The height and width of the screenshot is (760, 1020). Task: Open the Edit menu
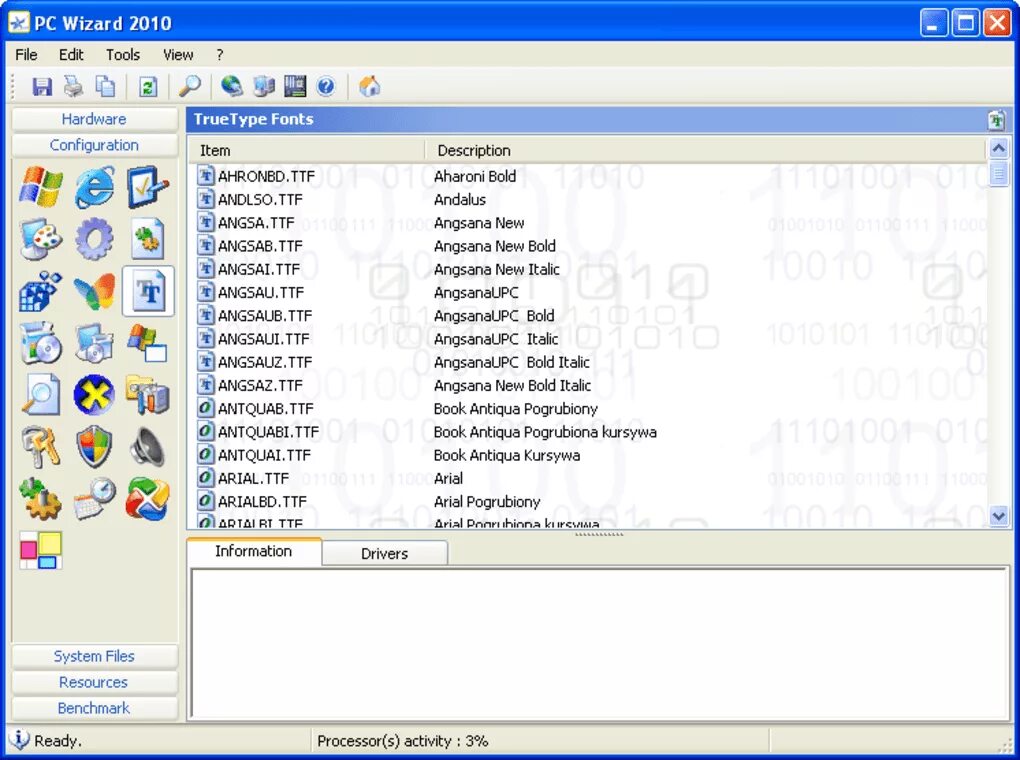pyautogui.click(x=71, y=55)
